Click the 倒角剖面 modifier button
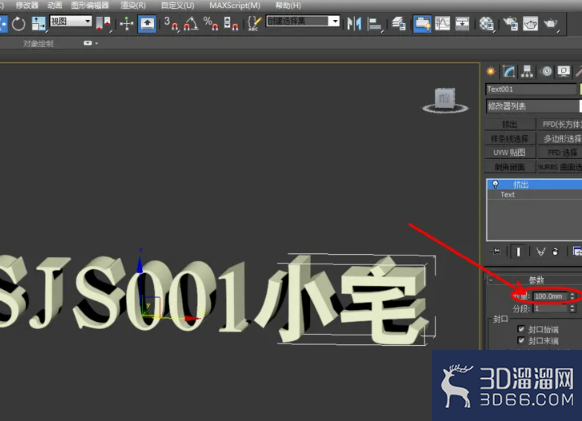The height and width of the screenshot is (421, 582). tap(510, 167)
